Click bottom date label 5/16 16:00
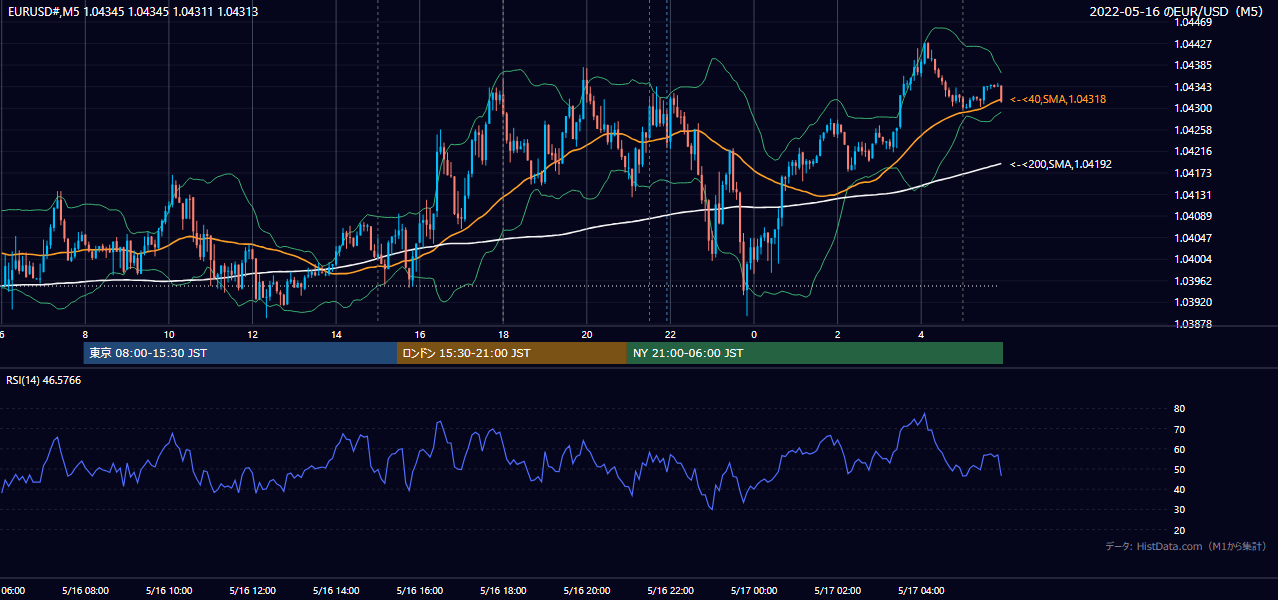Viewport: 1278px width, 600px height. (x=420, y=591)
